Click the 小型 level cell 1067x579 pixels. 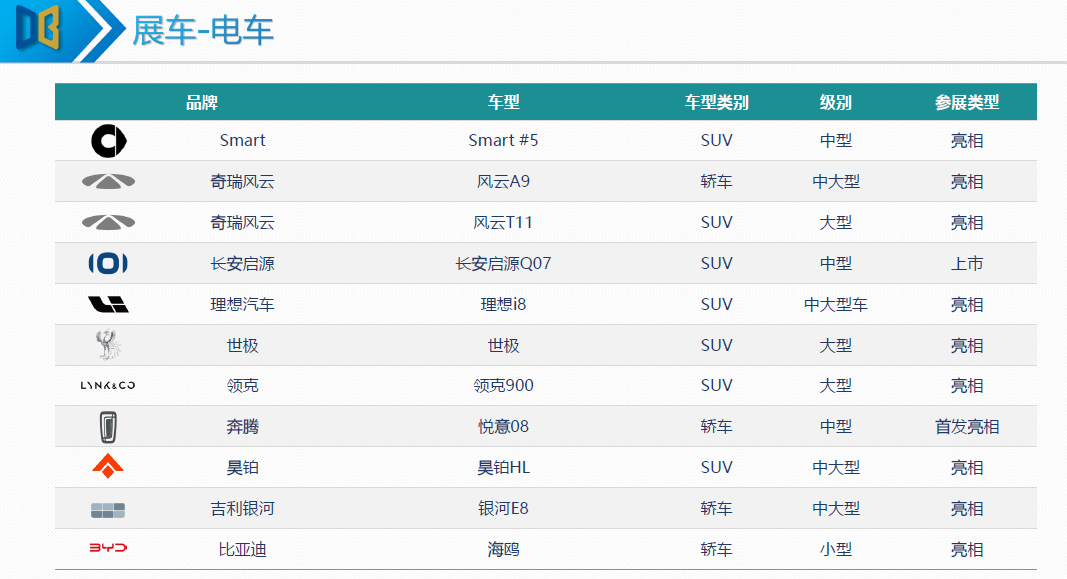pos(836,549)
